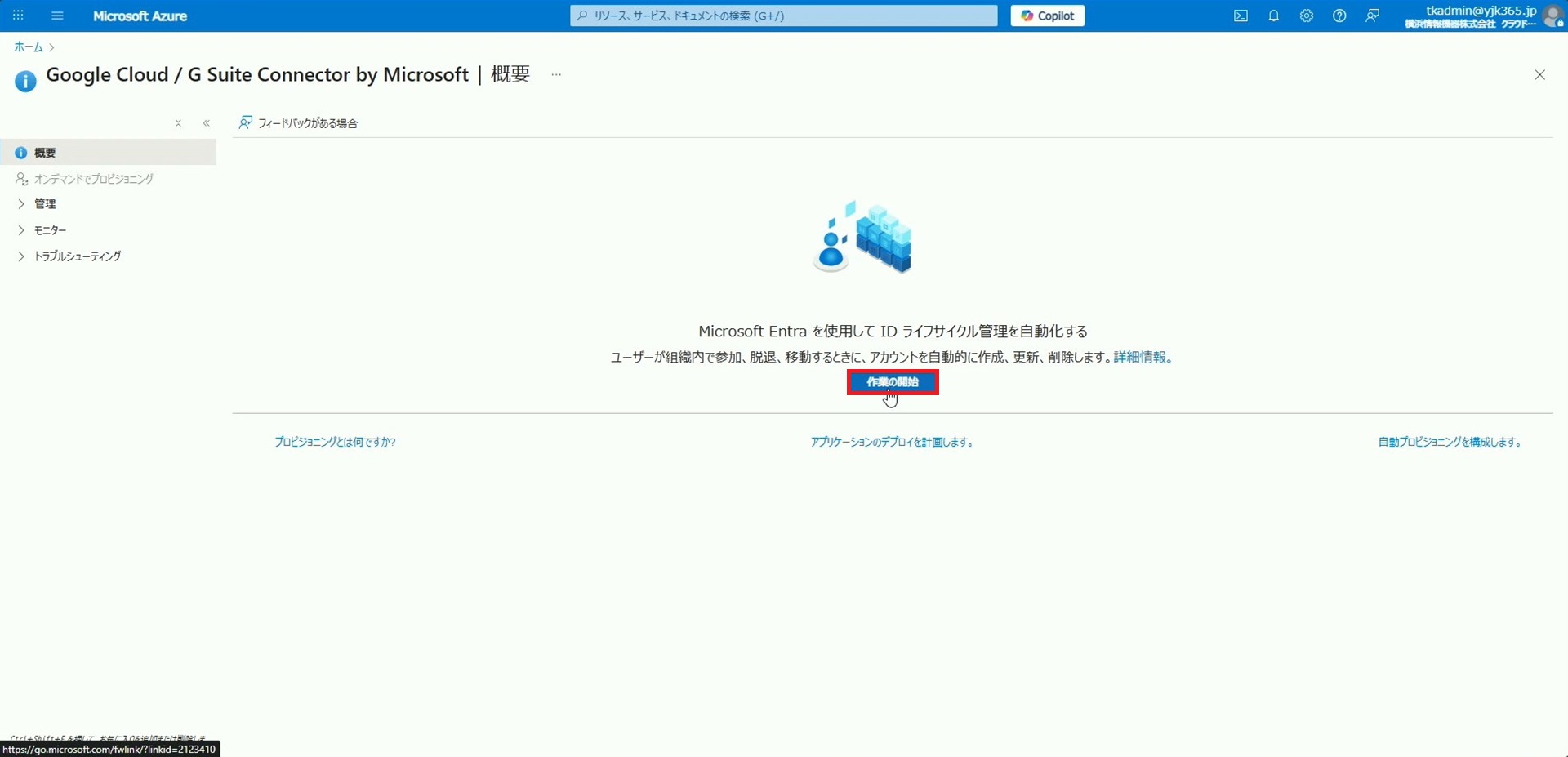Expand the トラブルシューティング section
Image resolution: width=1568 pixels, height=757 pixels.
coord(77,256)
